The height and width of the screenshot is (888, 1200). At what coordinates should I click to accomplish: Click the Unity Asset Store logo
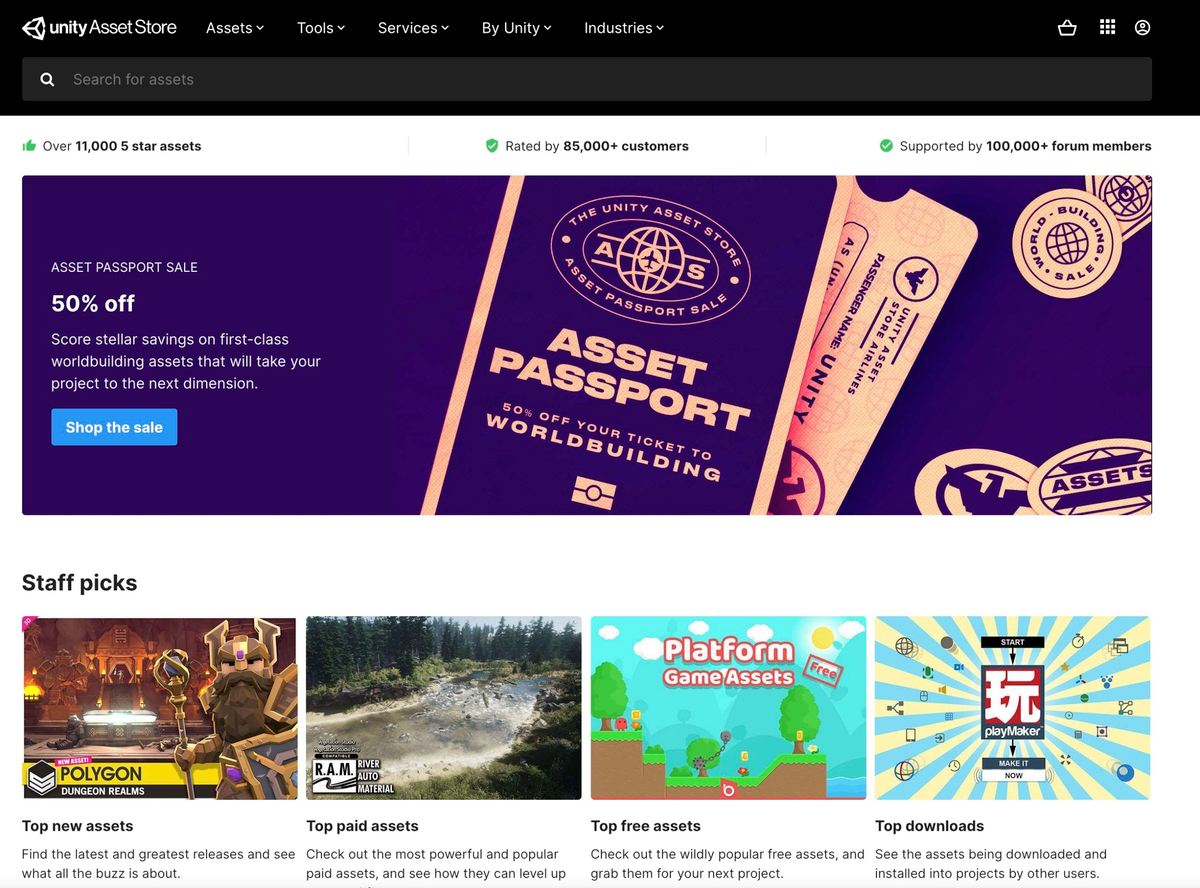pos(99,28)
